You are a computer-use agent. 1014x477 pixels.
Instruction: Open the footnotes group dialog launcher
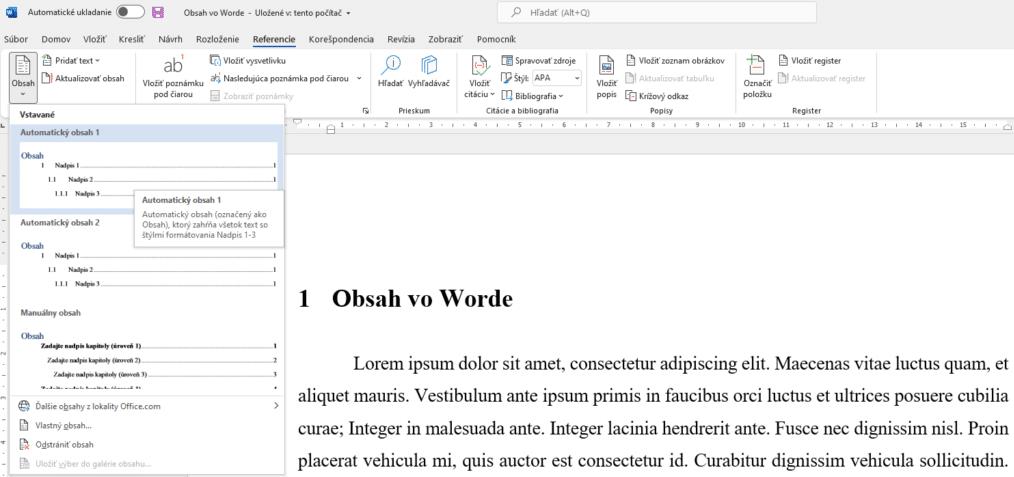(365, 111)
